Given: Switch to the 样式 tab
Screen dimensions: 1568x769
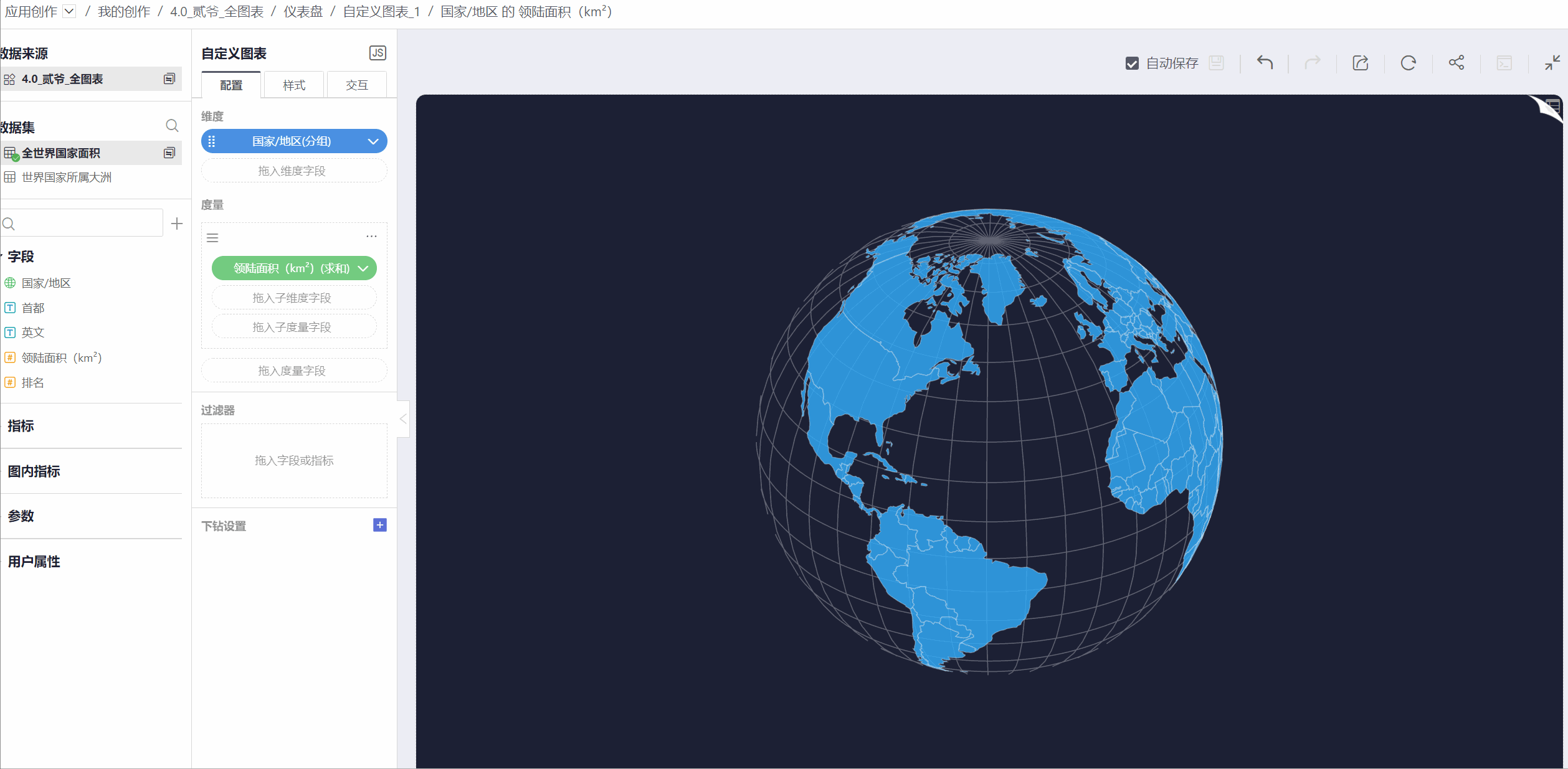Looking at the screenshot, I should [294, 85].
